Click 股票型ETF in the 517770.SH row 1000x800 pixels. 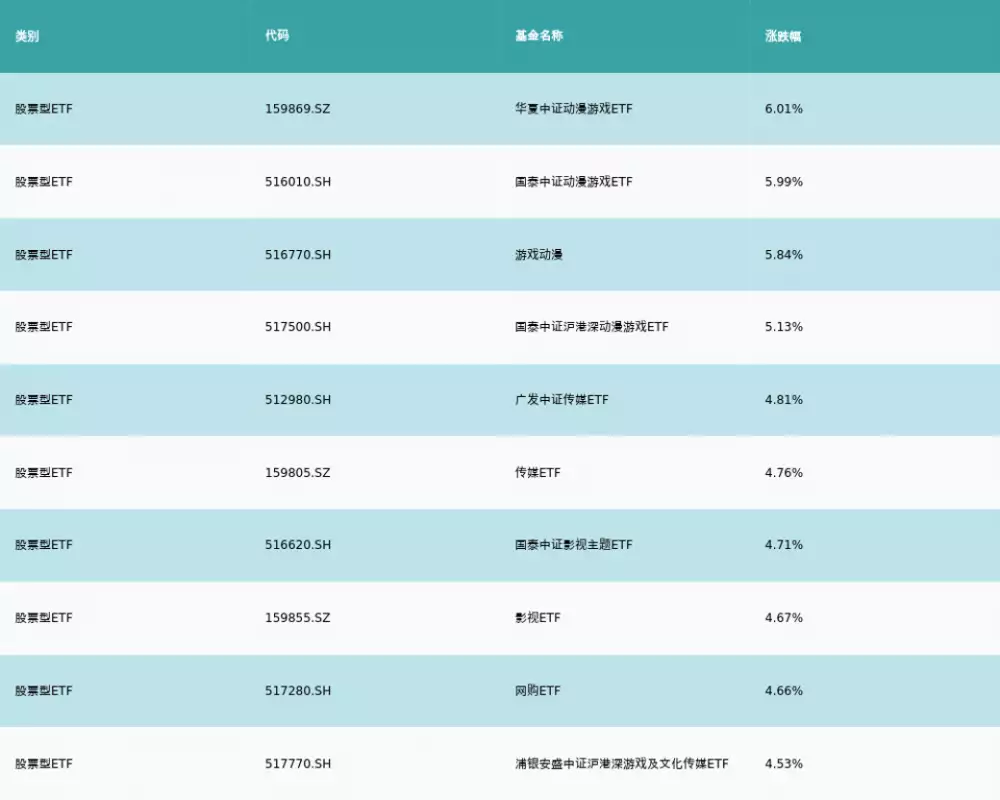(x=44, y=764)
